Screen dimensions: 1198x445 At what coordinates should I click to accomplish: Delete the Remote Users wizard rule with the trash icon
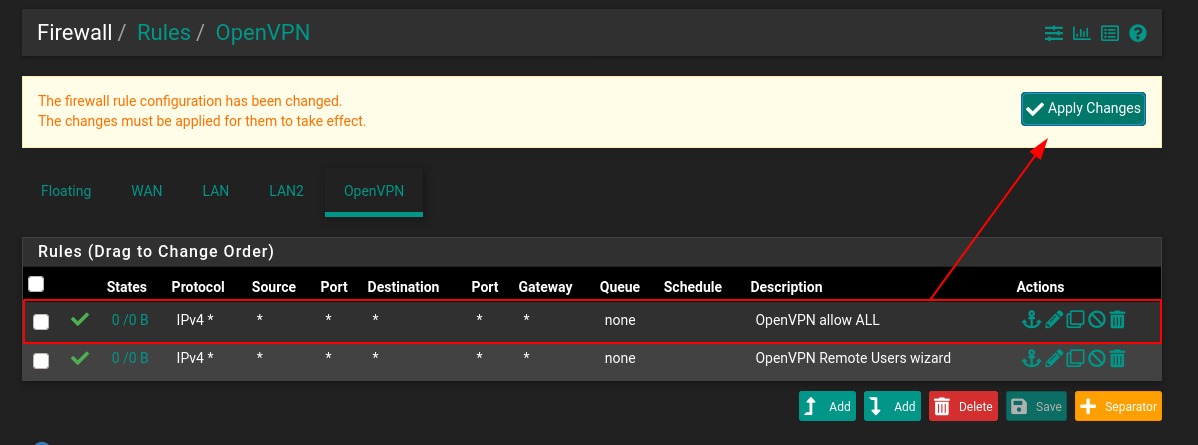coord(1117,358)
